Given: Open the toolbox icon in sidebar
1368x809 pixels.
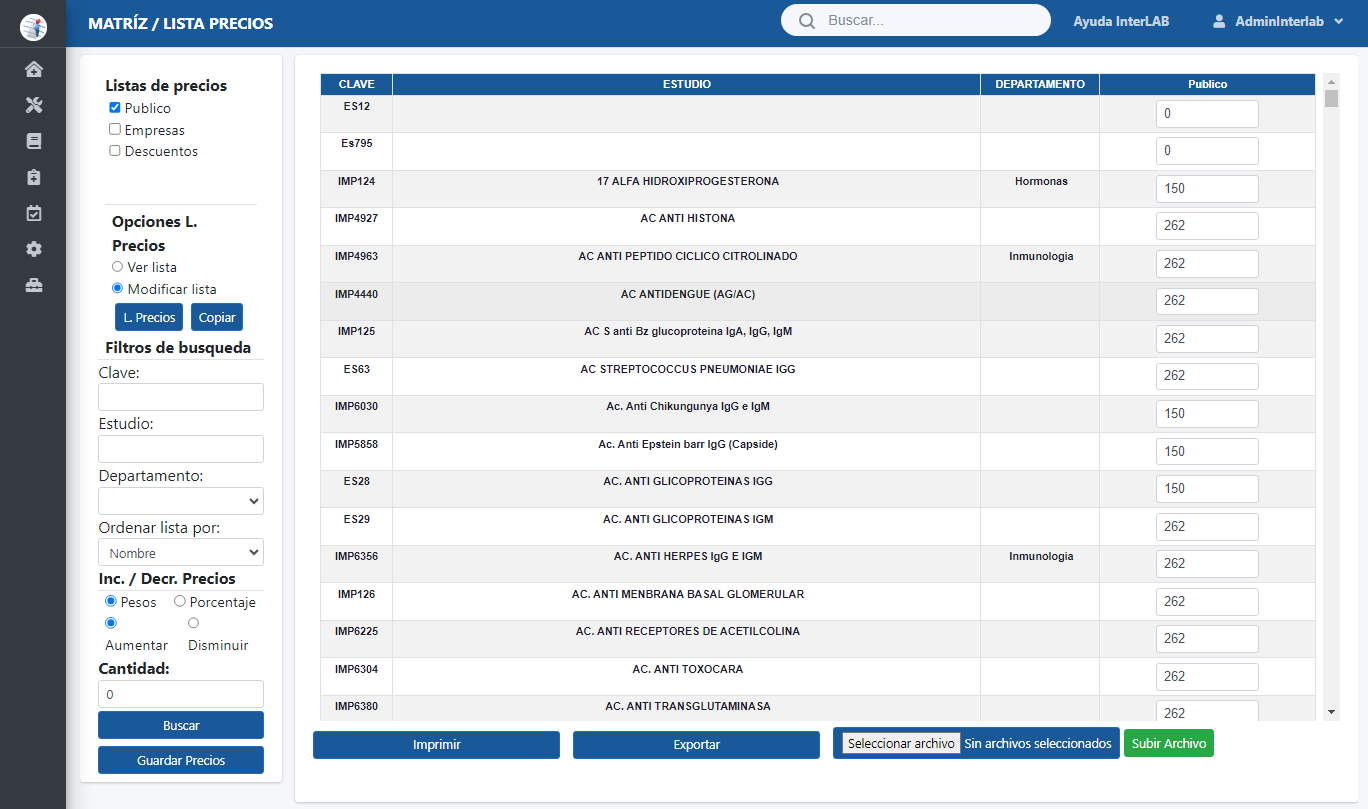Looking at the screenshot, I should (x=33, y=285).
